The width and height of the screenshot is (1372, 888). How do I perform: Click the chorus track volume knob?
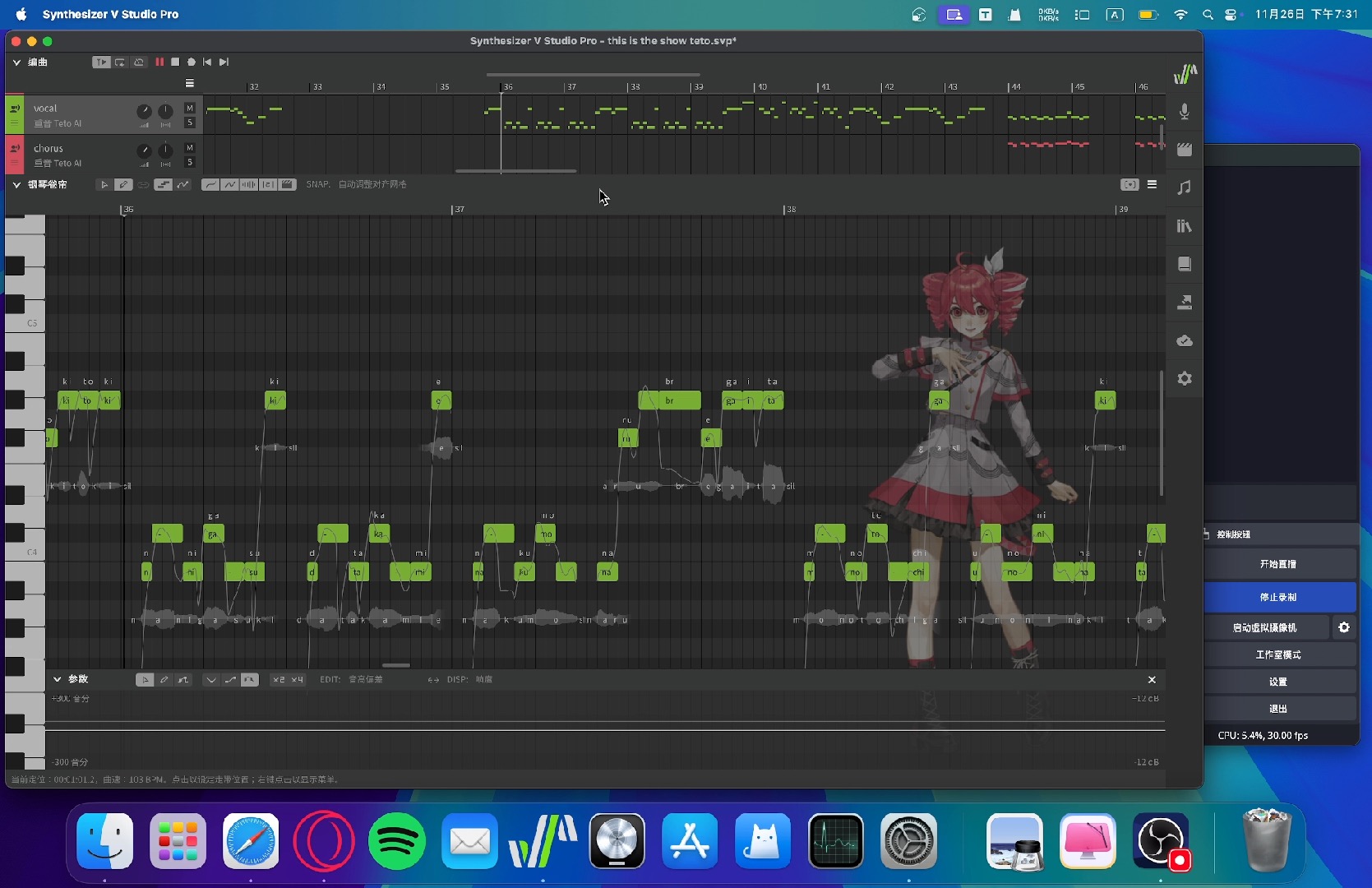coord(144,150)
